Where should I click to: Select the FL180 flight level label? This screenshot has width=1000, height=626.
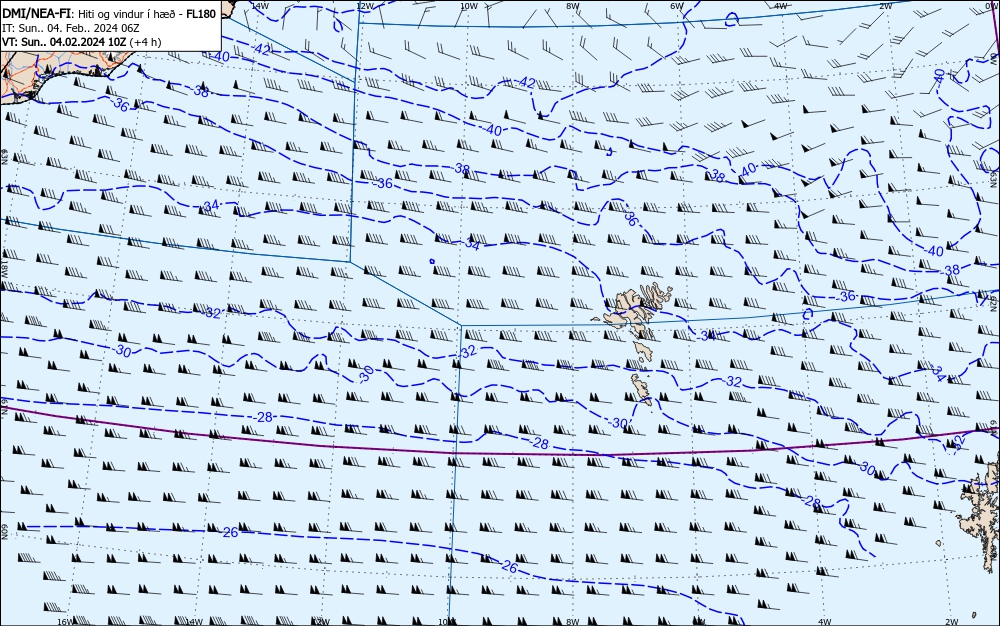(201, 14)
